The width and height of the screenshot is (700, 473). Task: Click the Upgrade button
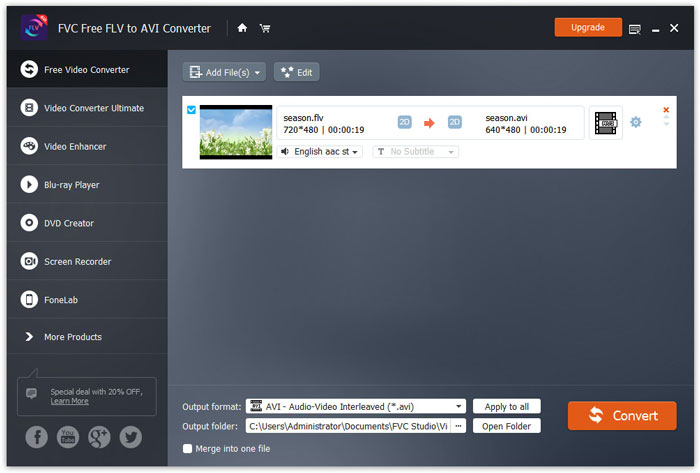[x=588, y=27]
